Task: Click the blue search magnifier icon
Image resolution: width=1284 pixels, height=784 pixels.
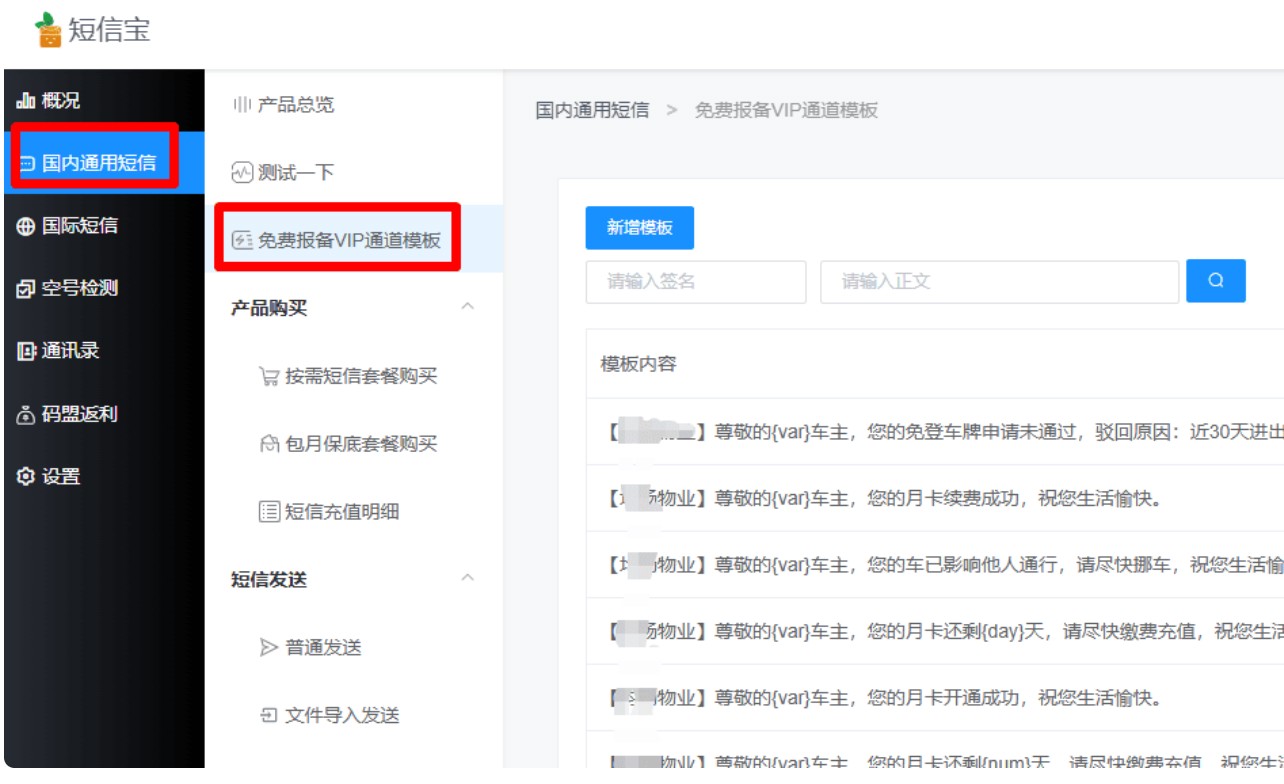Action: click(x=1216, y=281)
